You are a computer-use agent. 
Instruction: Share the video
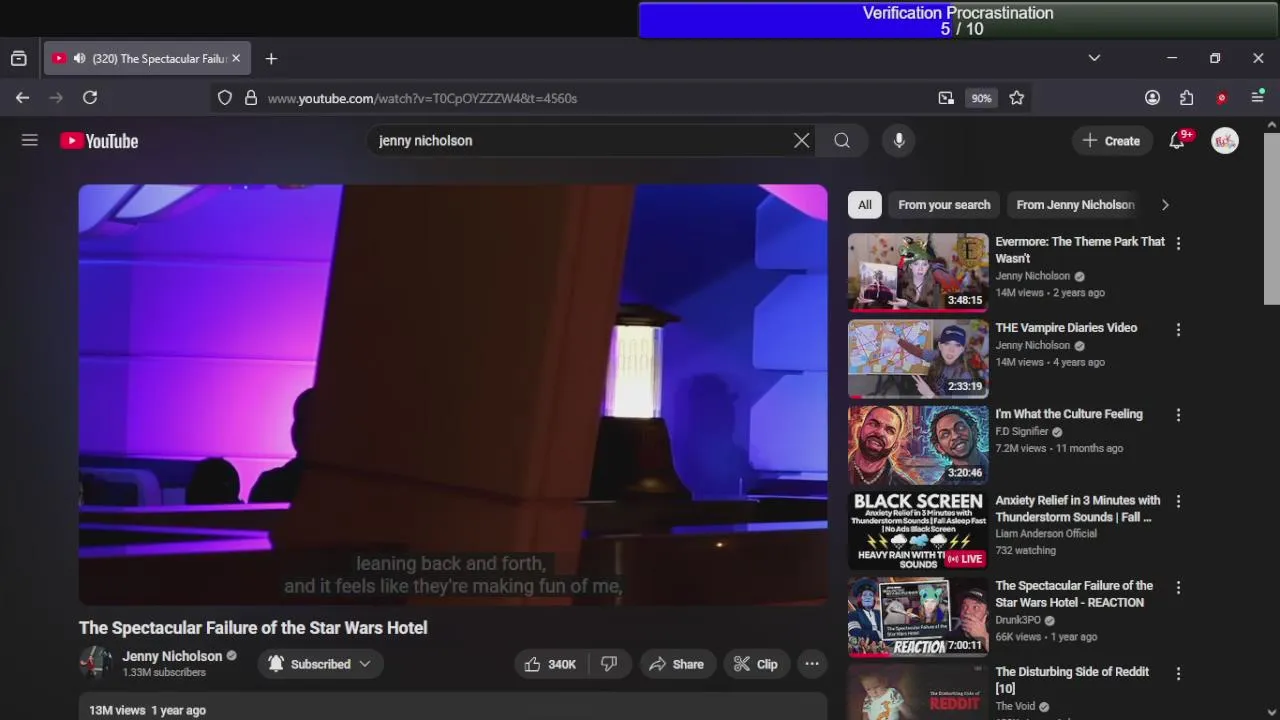[x=676, y=664]
